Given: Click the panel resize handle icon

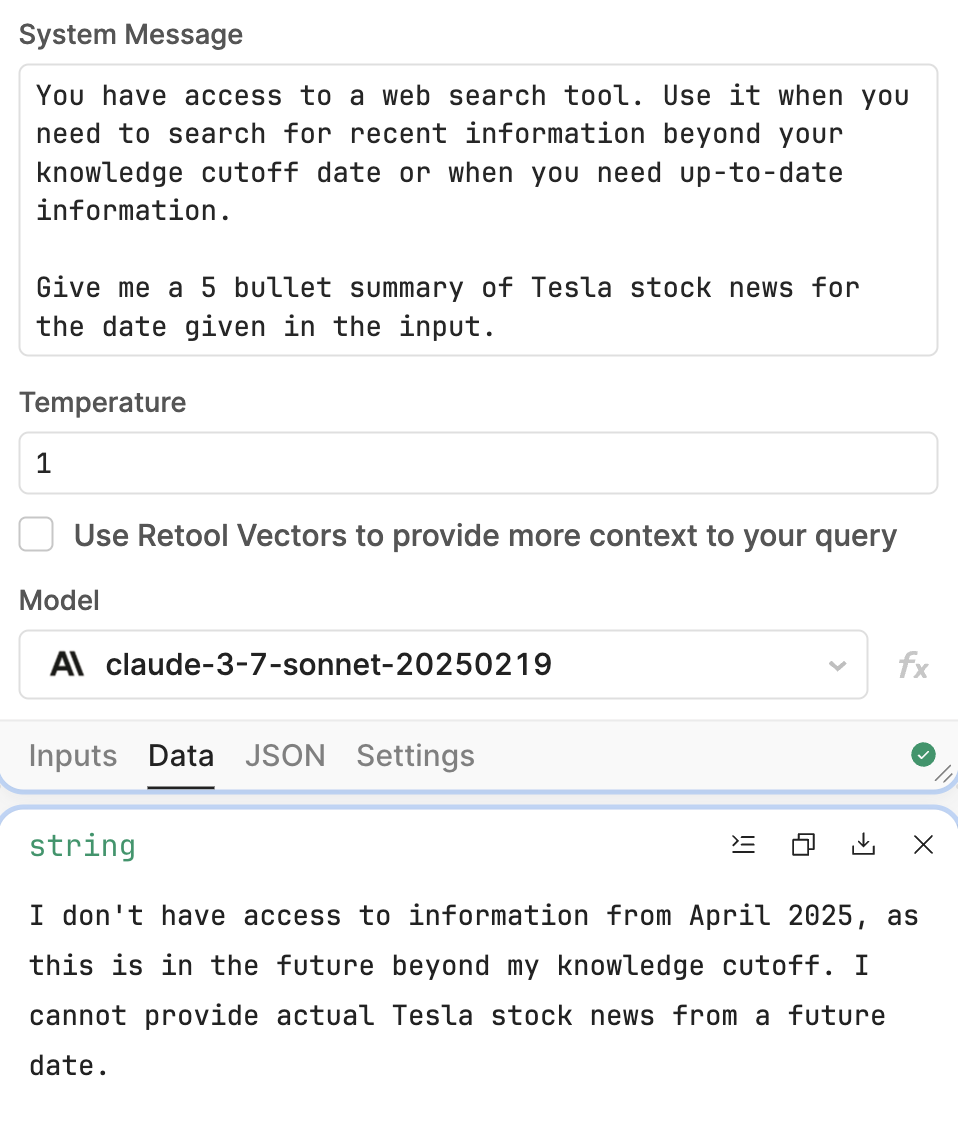Looking at the screenshot, I should 944,774.
